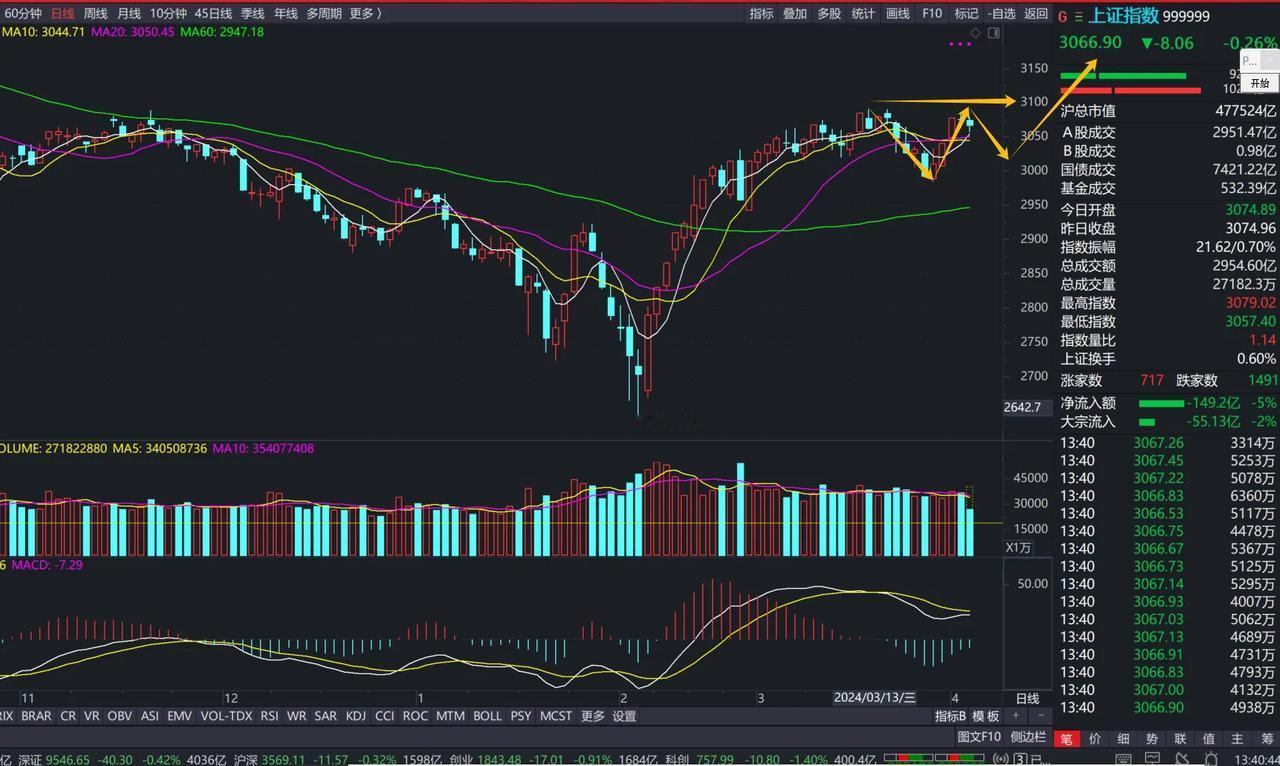
Task: Toggle the 侧边栏 sidebar
Action: pyautogui.click(x=1029, y=737)
